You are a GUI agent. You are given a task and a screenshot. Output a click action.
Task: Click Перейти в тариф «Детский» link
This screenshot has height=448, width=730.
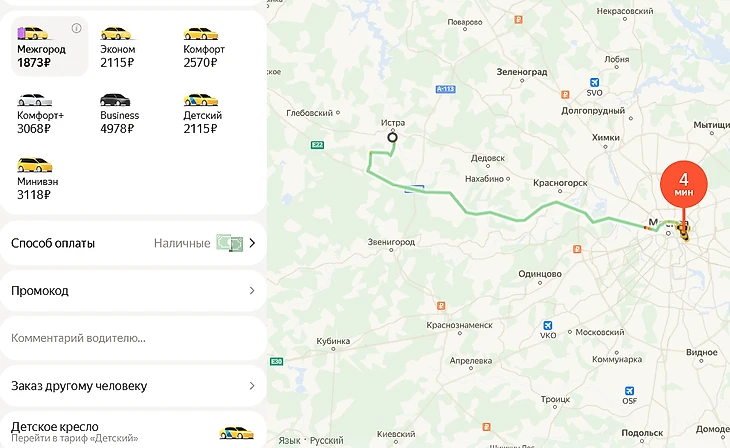coord(74,438)
